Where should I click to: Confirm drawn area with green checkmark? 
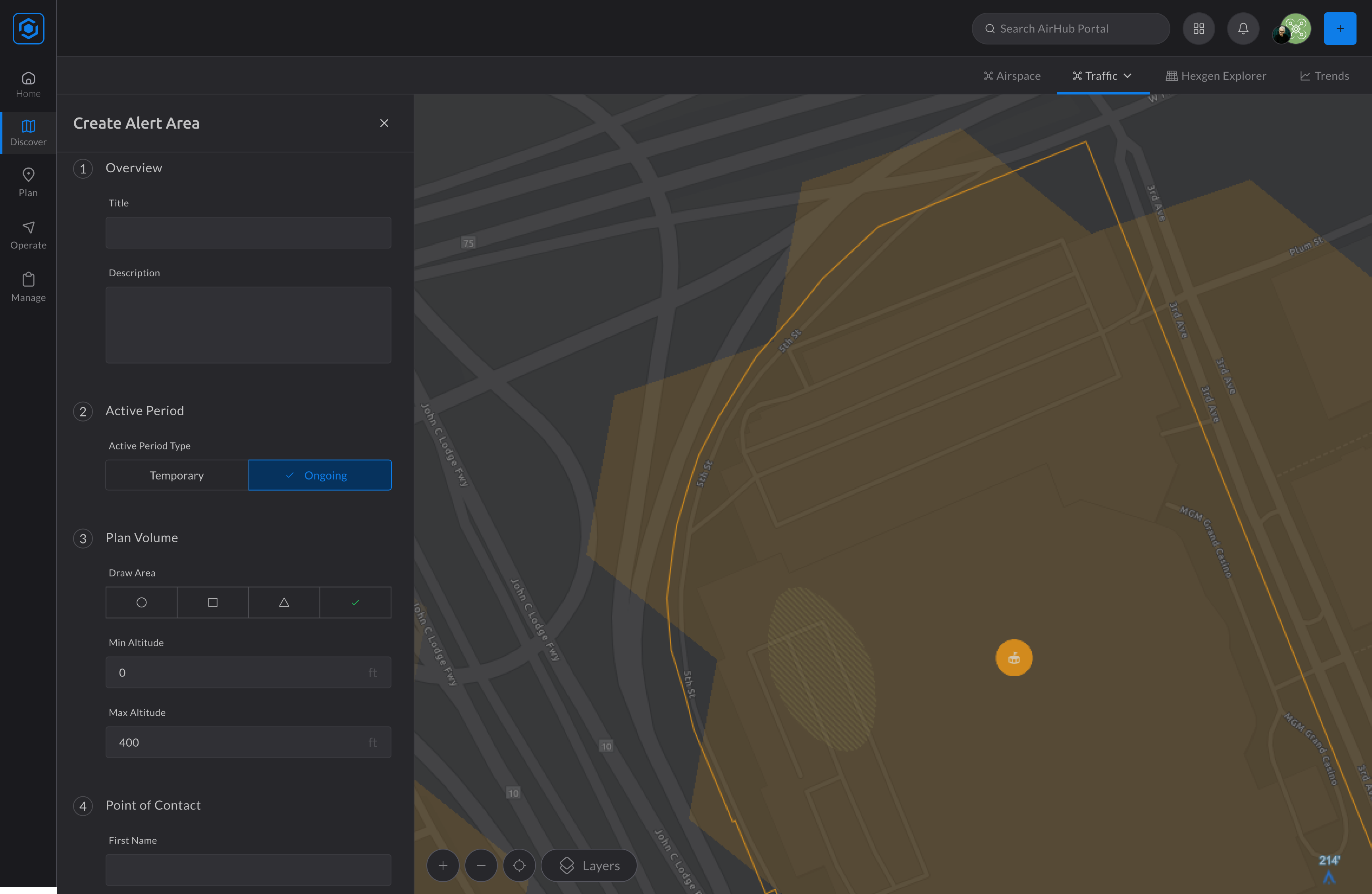coord(355,602)
